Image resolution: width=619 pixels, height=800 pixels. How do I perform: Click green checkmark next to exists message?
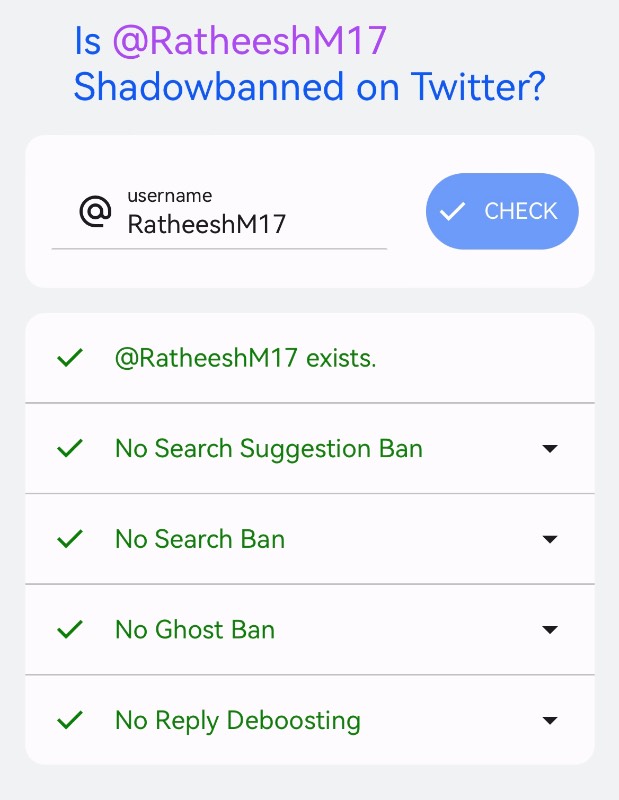pos(70,358)
